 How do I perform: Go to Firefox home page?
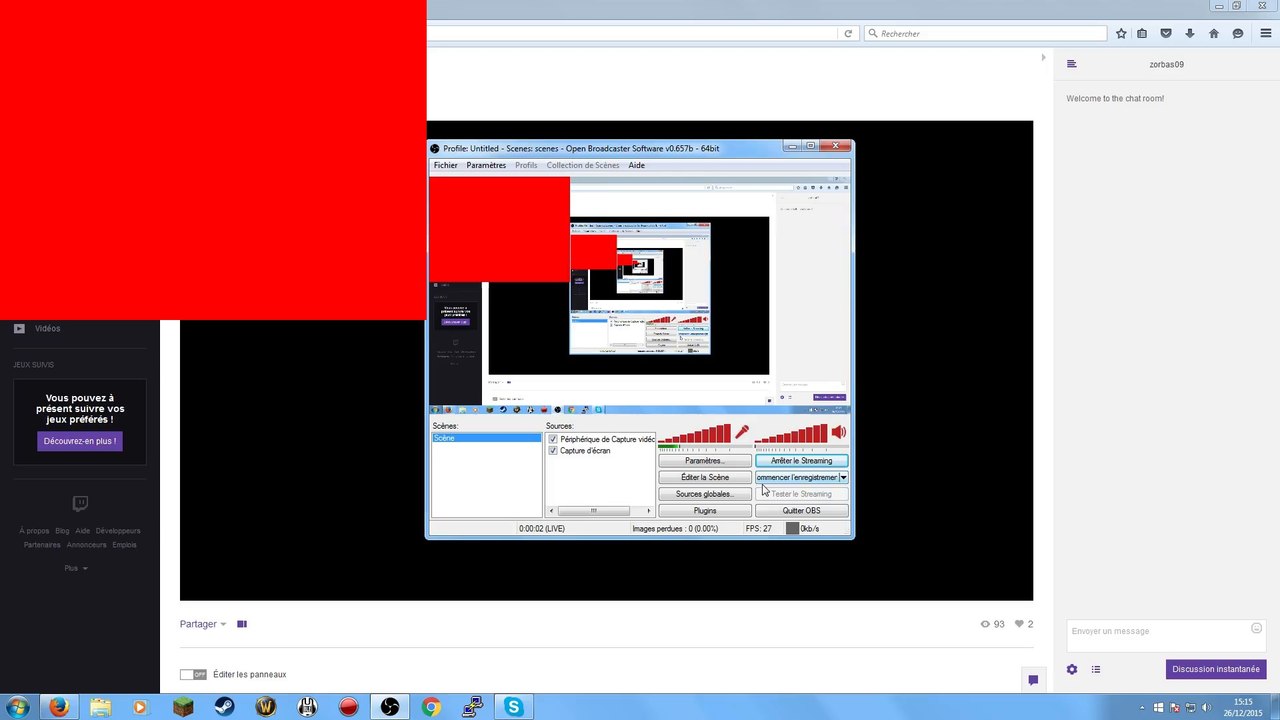click(x=1214, y=33)
